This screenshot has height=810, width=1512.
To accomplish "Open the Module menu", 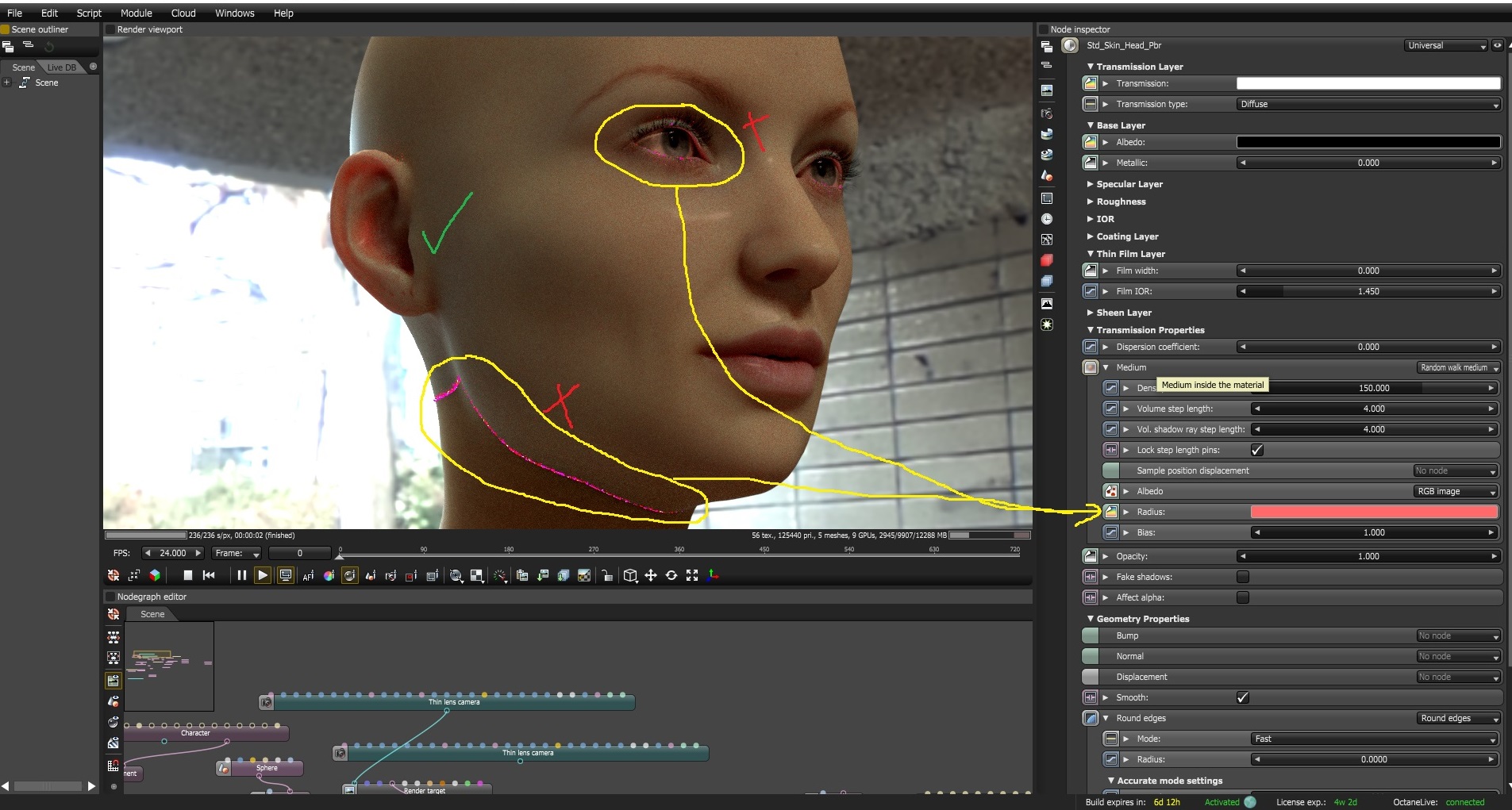I will pyautogui.click(x=137, y=13).
